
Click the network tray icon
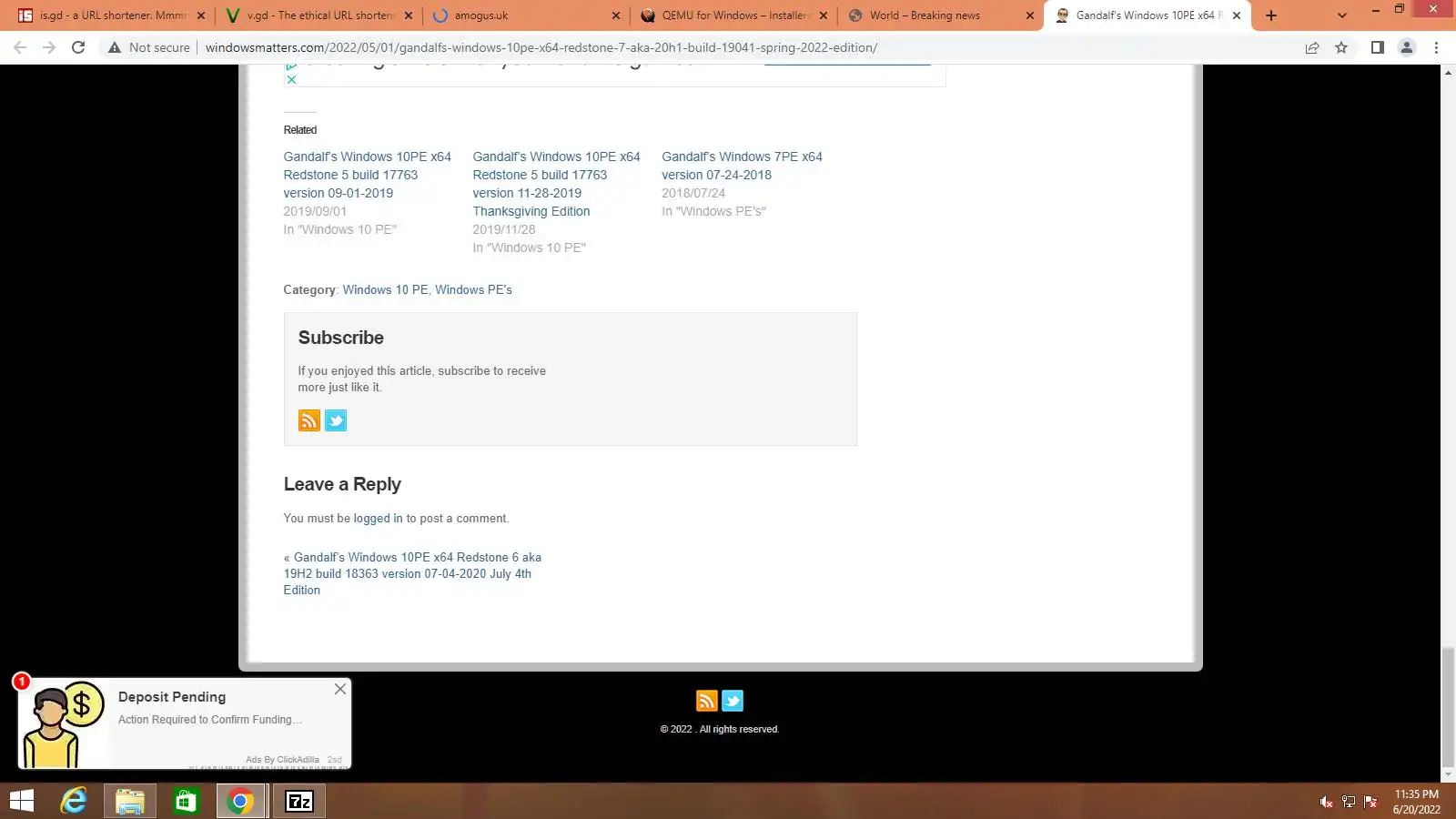click(x=1349, y=802)
